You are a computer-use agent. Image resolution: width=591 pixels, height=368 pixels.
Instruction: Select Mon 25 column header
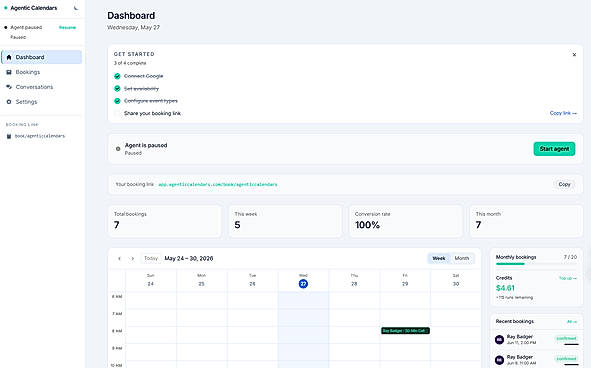click(x=202, y=280)
